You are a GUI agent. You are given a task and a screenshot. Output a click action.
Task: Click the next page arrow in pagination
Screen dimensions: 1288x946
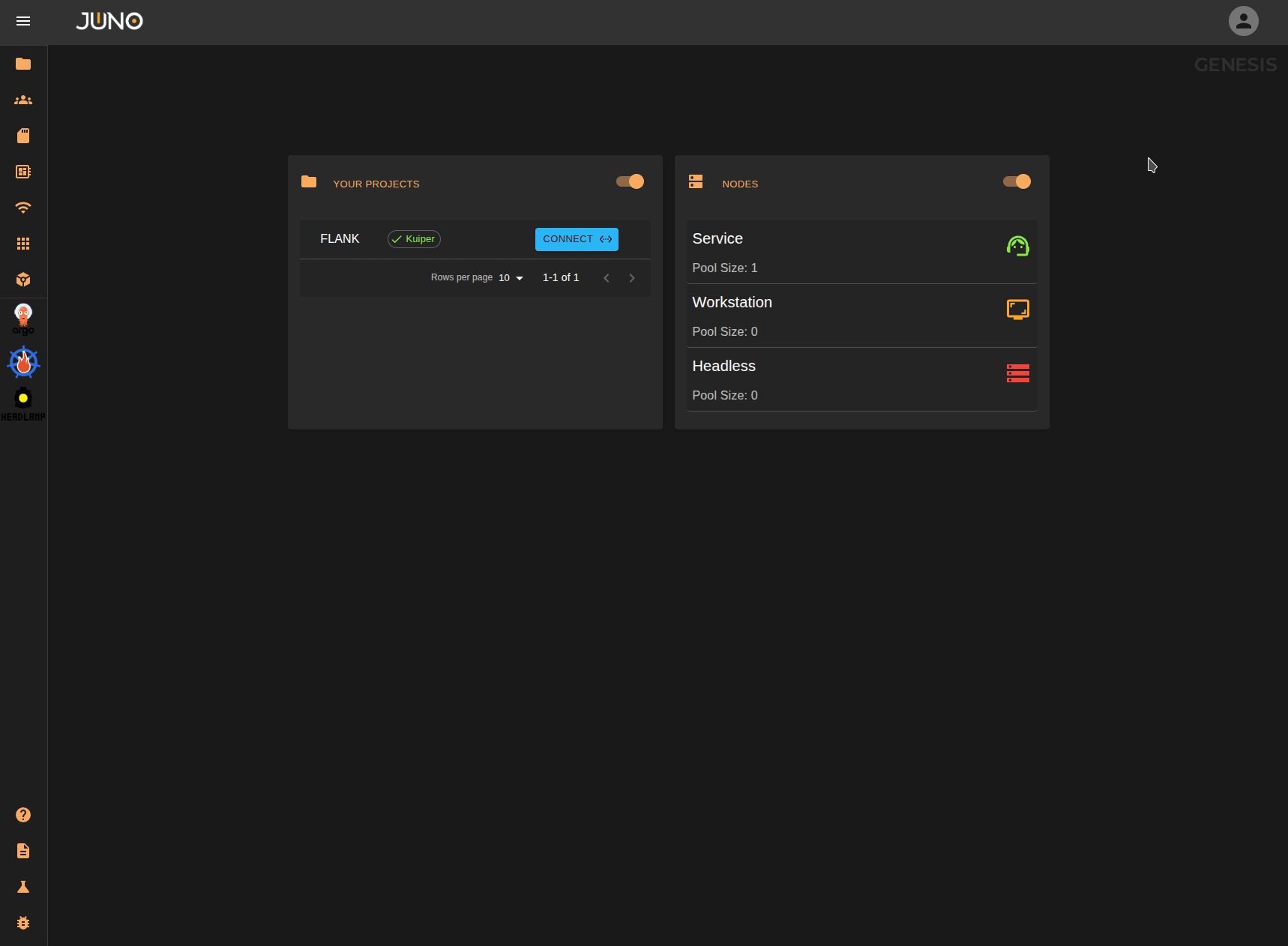coord(632,277)
